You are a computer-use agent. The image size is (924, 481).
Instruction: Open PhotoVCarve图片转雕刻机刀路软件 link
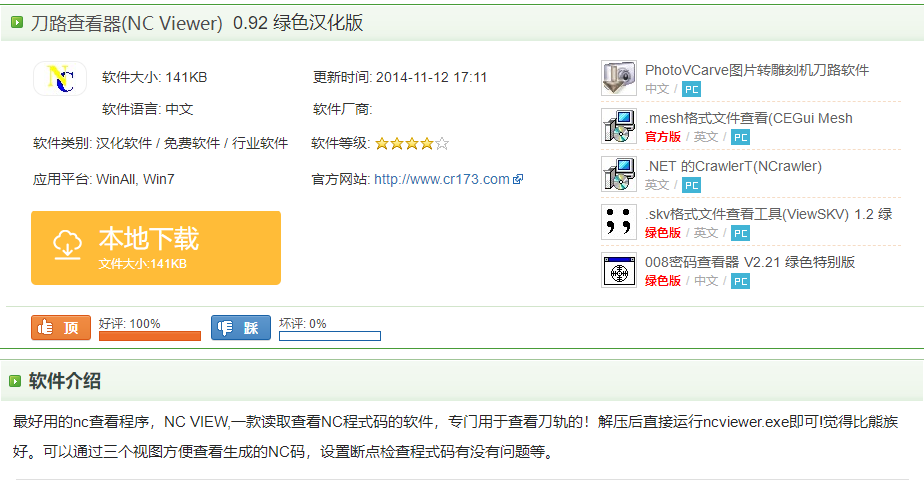[x=757, y=70]
